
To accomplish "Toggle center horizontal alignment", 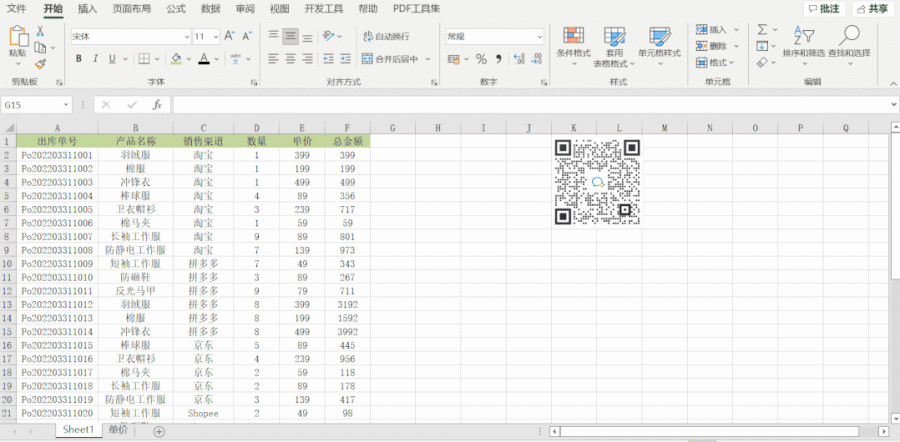I will click(291, 59).
